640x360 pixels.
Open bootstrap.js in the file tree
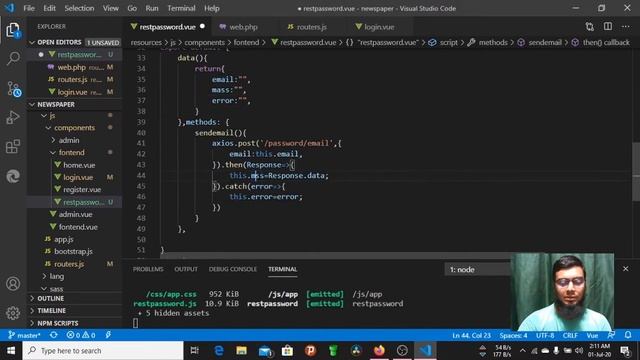73,251
